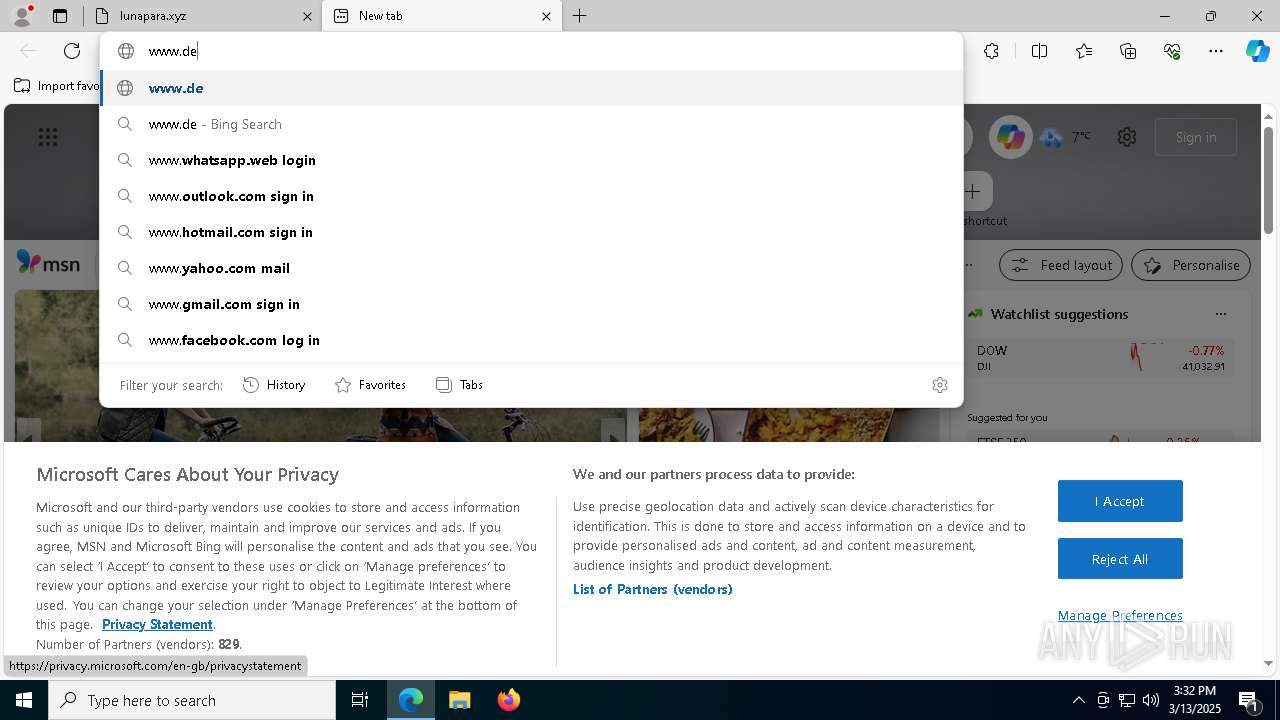This screenshot has width=1280, height=720.
Task: Open File Explorer from taskbar
Action: [459, 700]
